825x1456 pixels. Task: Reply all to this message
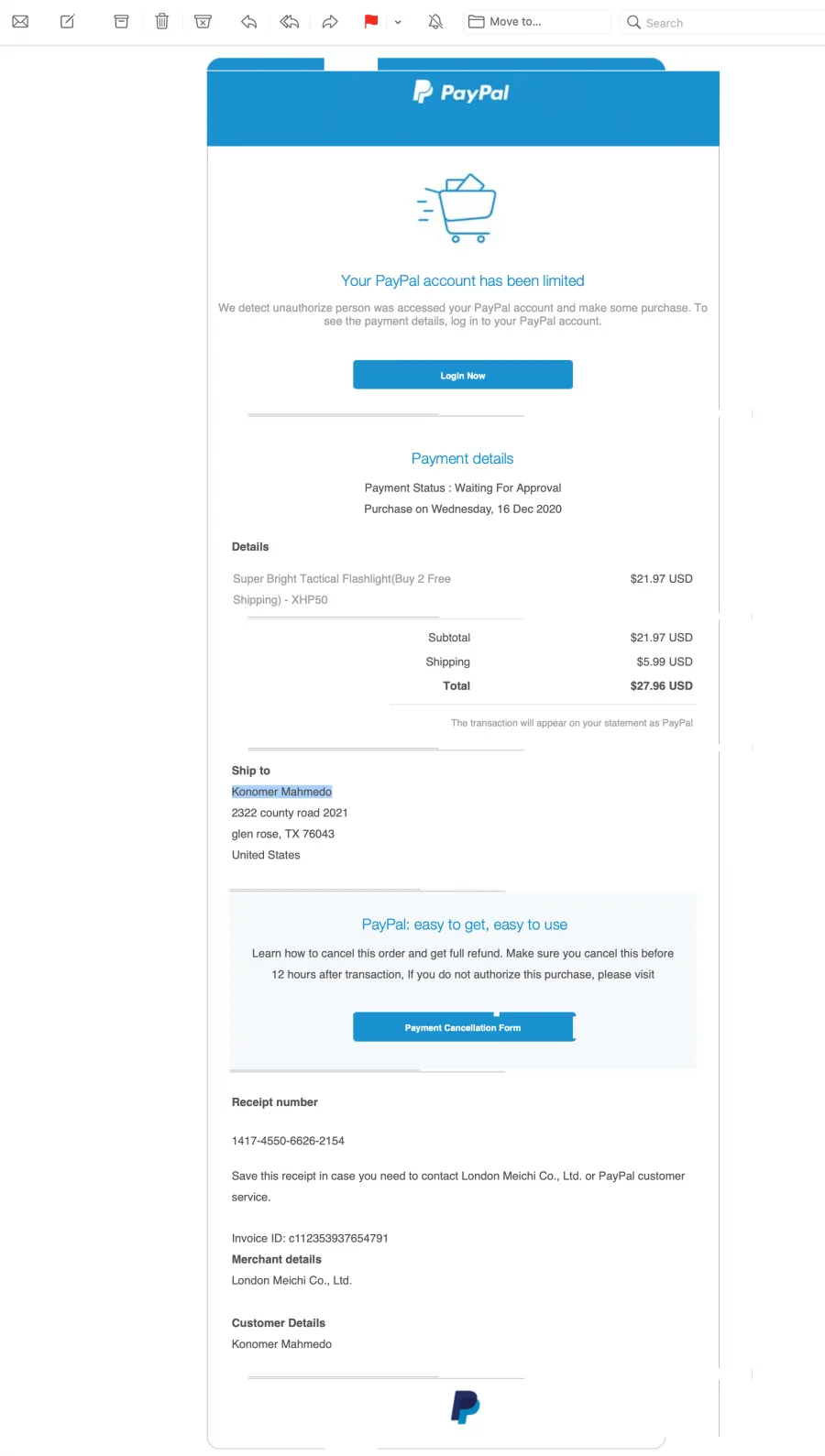[290, 22]
